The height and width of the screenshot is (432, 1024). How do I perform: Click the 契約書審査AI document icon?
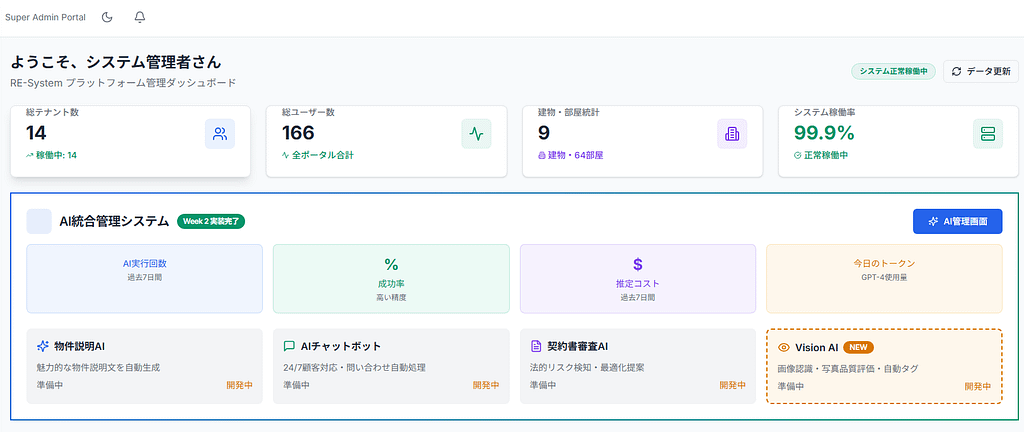536,346
